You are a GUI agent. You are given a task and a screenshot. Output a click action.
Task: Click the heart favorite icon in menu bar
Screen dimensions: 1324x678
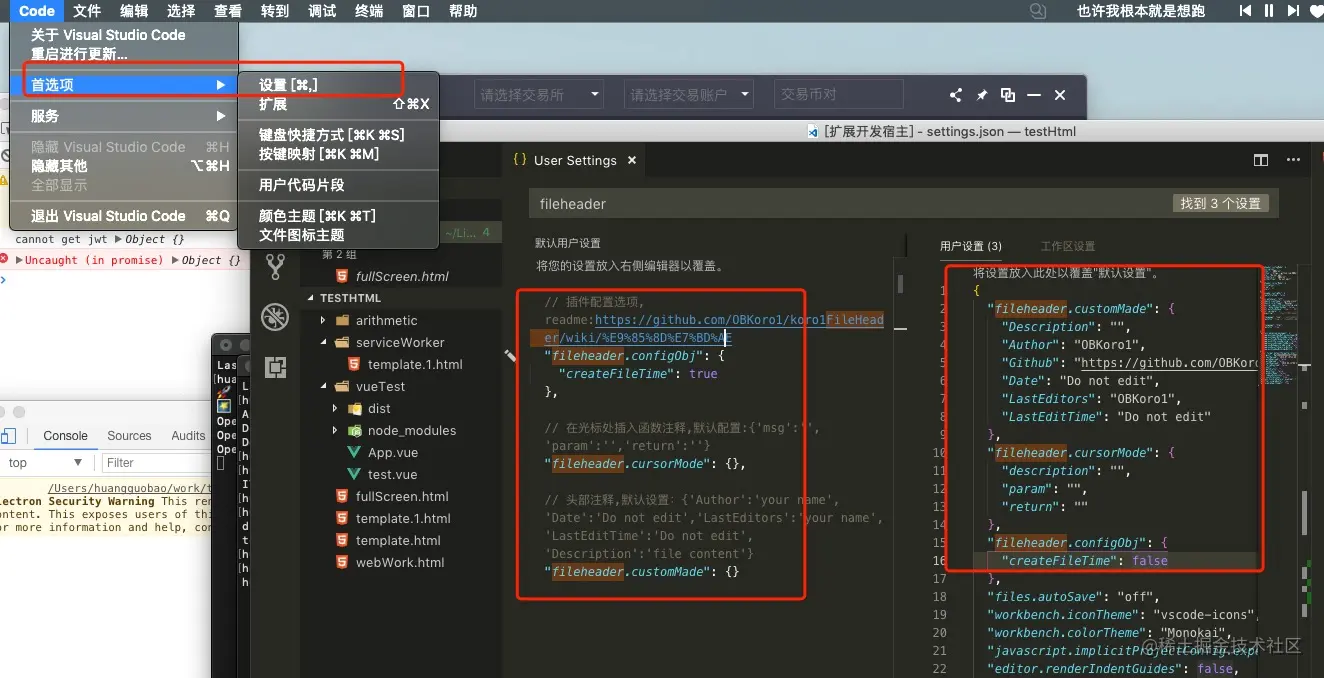tap(1317, 11)
